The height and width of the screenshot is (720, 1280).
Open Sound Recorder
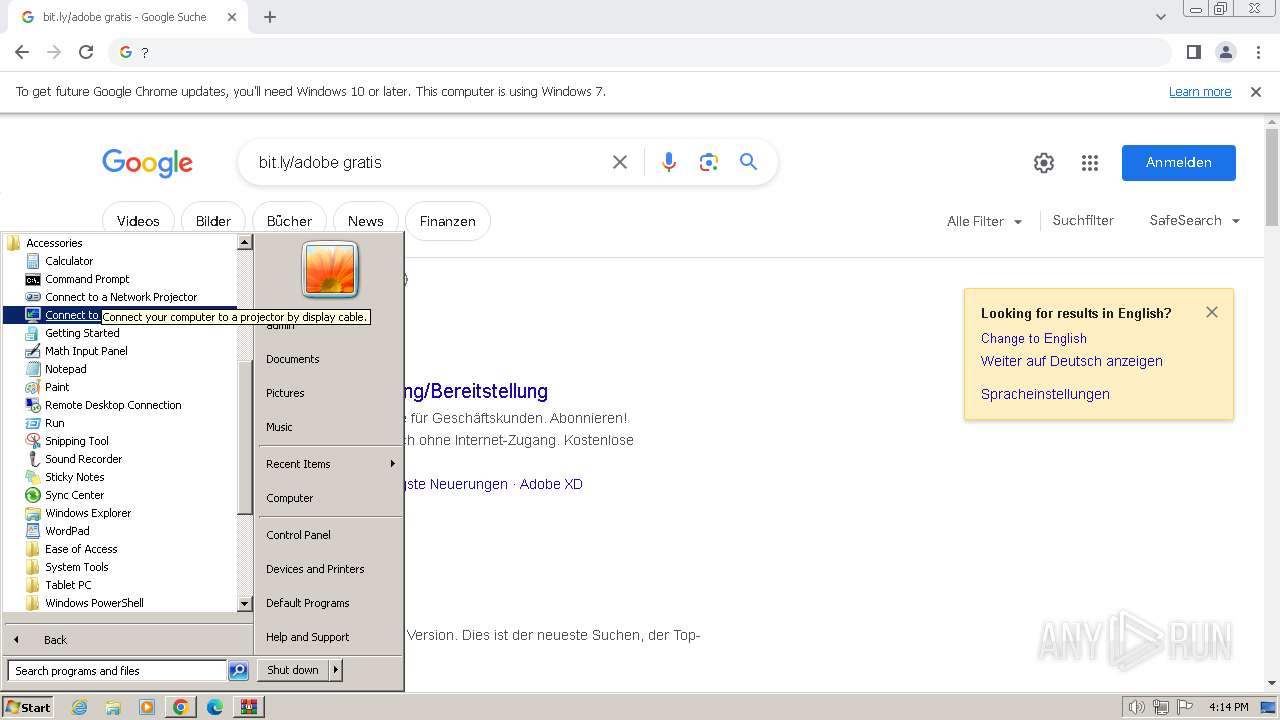click(83, 459)
